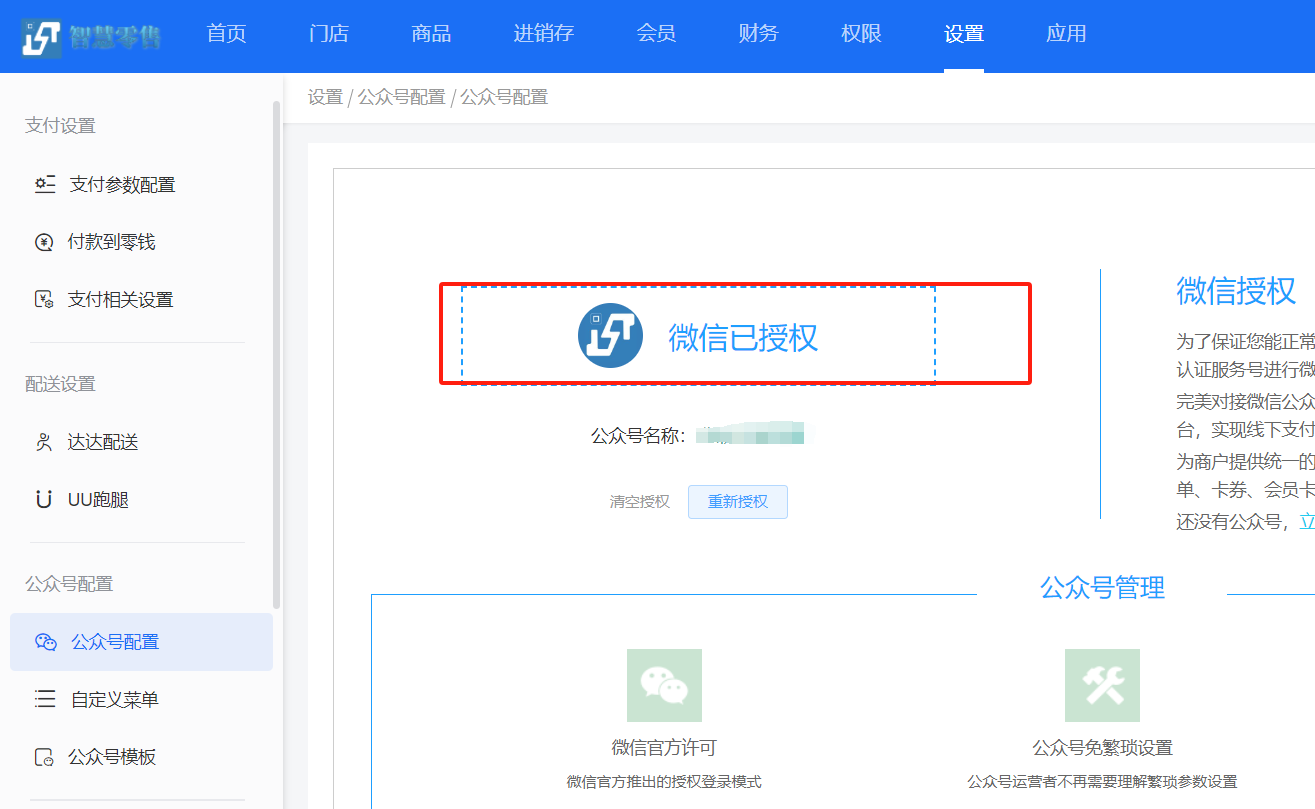Screen dimensions: 1315x809
Task: Click the 支付相关设置 icon
Action: [x=44, y=299]
